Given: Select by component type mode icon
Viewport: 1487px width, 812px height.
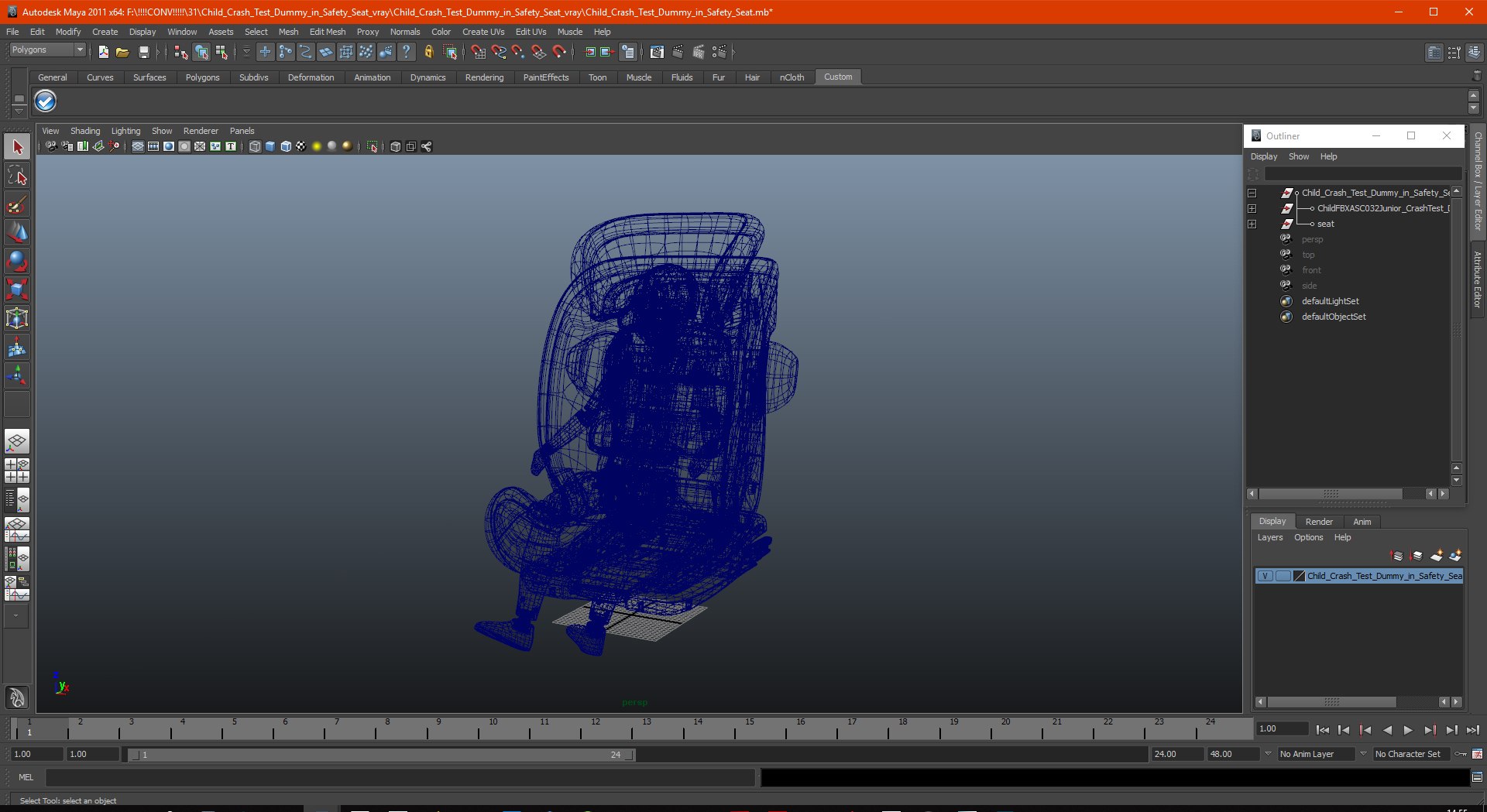Looking at the screenshot, I should tap(222, 52).
